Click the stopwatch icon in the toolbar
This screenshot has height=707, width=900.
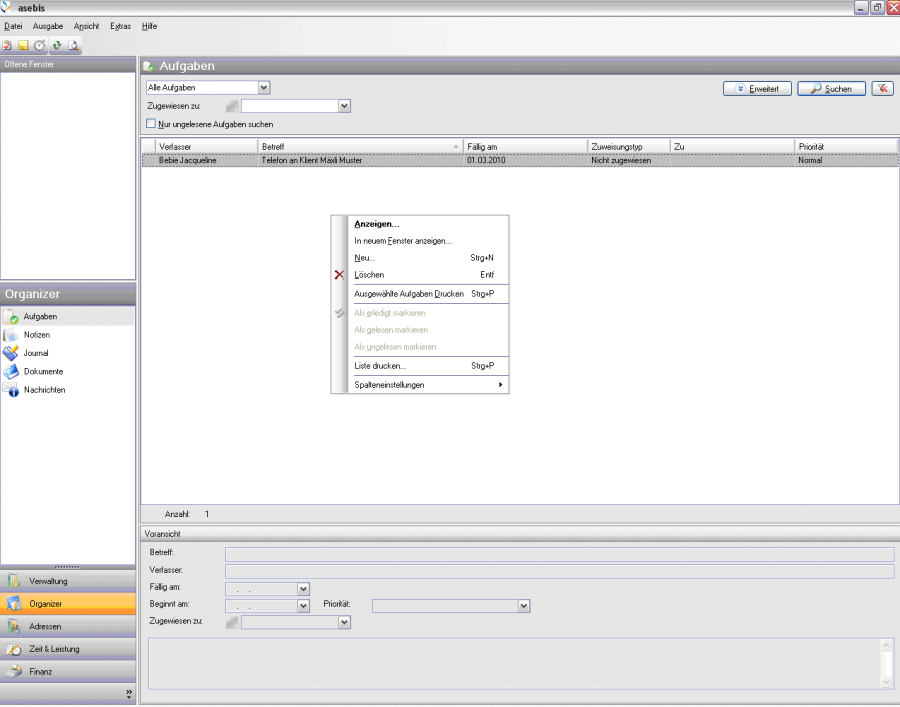click(x=40, y=45)
